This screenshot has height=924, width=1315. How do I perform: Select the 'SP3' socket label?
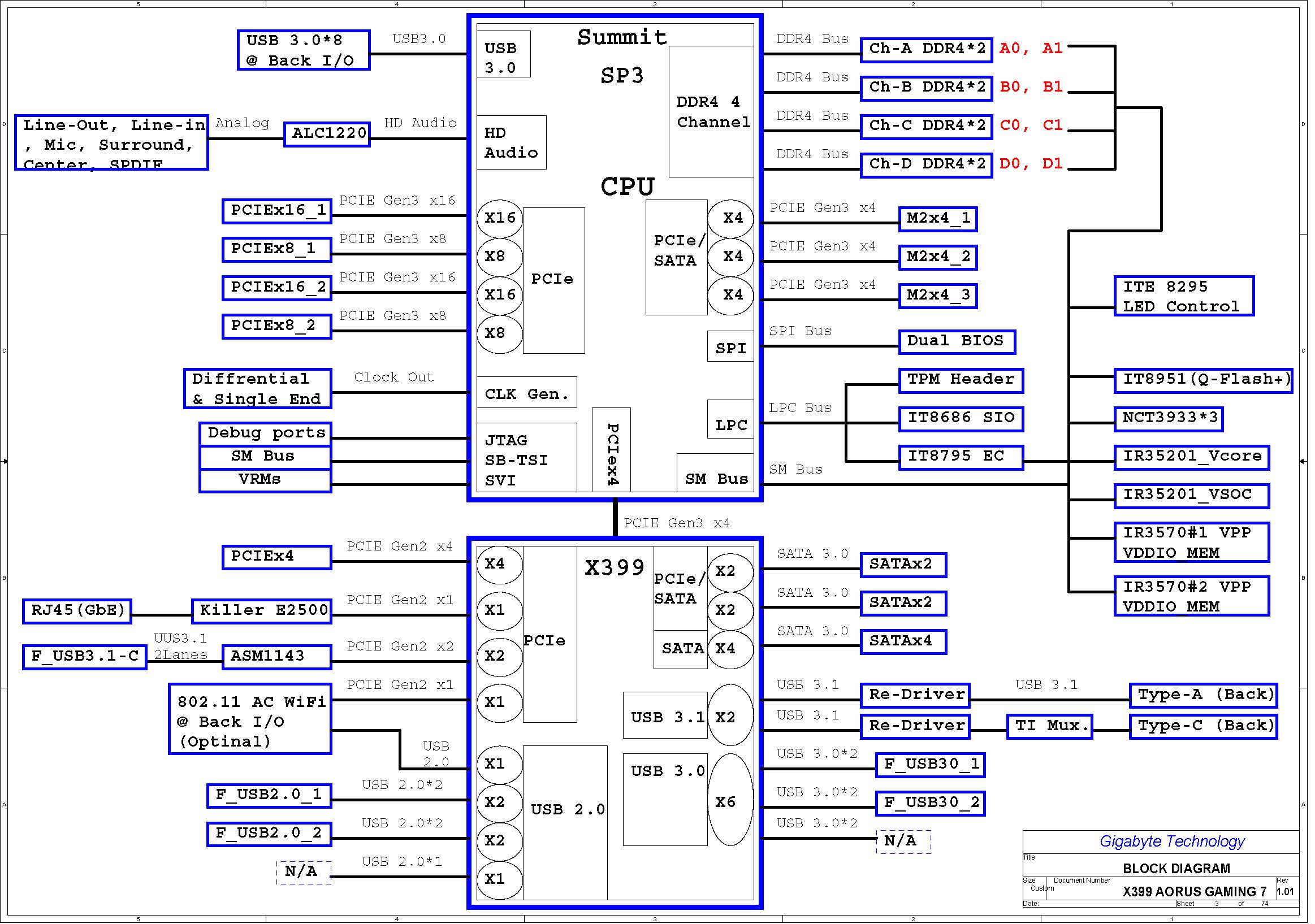pos(622,76)
